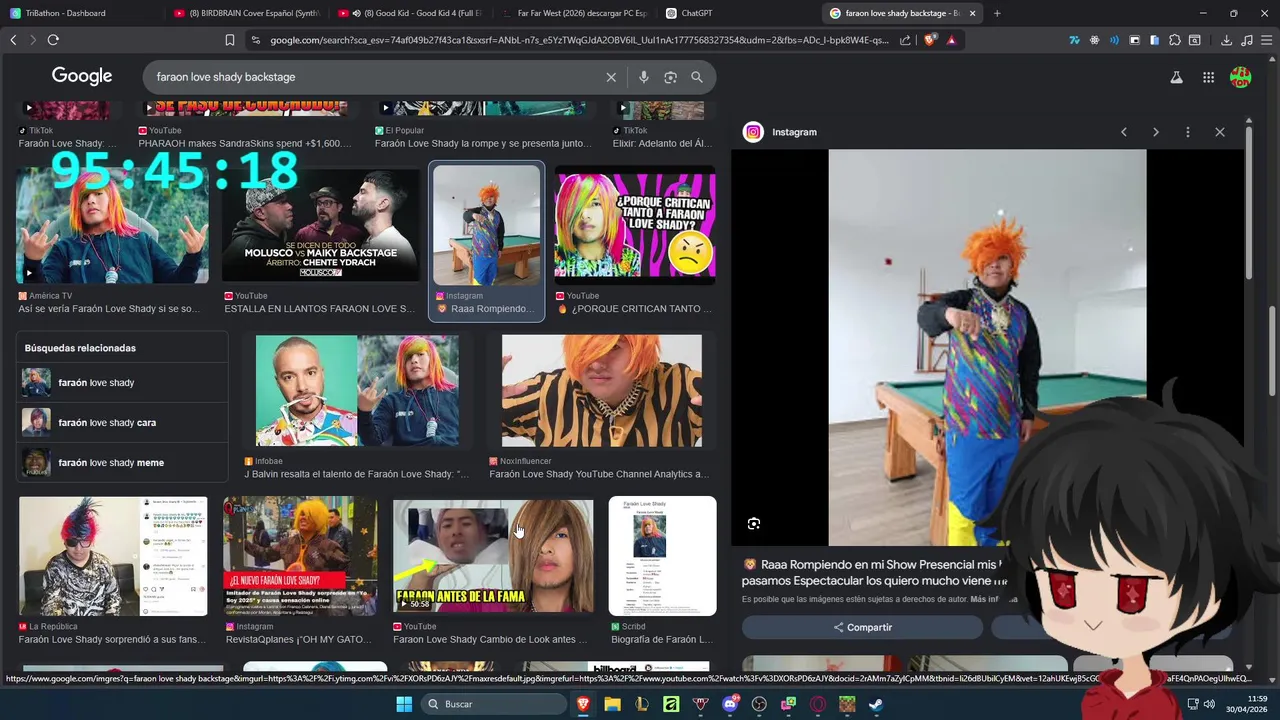Click the React DevTools extension icon

click(x=1094, y=40)
